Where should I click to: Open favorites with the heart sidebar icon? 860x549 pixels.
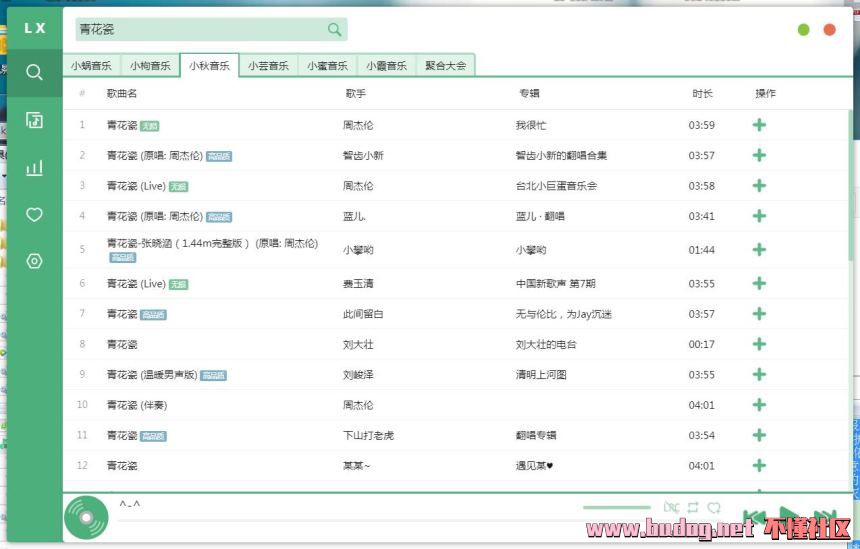35,214
